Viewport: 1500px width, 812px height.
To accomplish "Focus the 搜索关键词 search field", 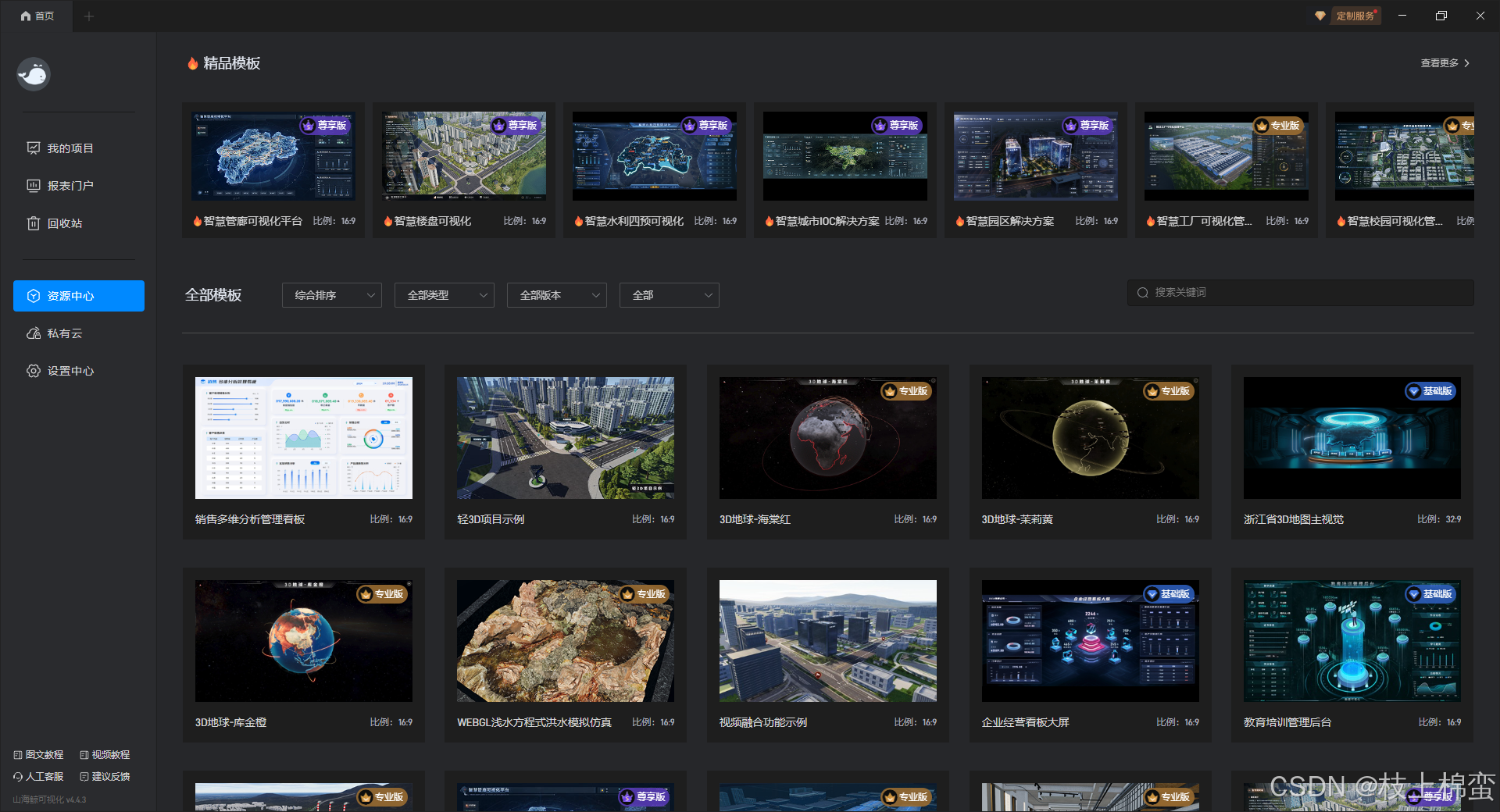I will [x=1300, y=292].
